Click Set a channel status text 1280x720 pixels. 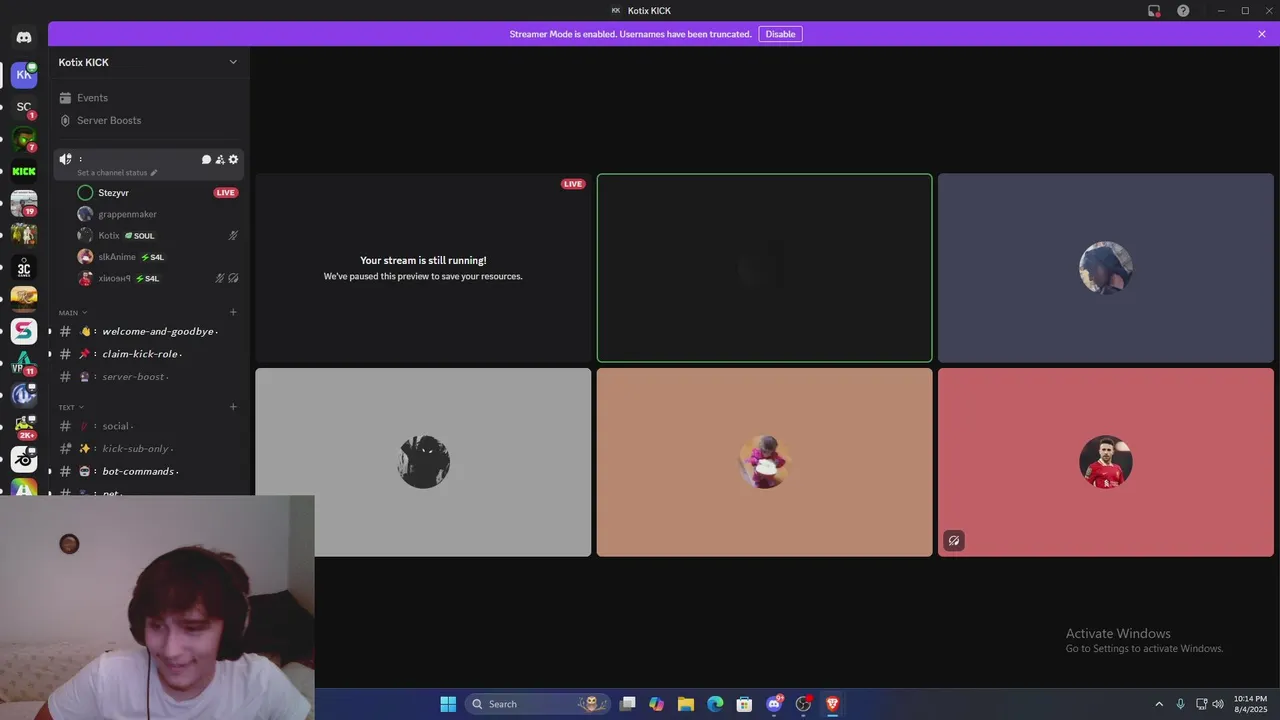[x=112, y=173]
